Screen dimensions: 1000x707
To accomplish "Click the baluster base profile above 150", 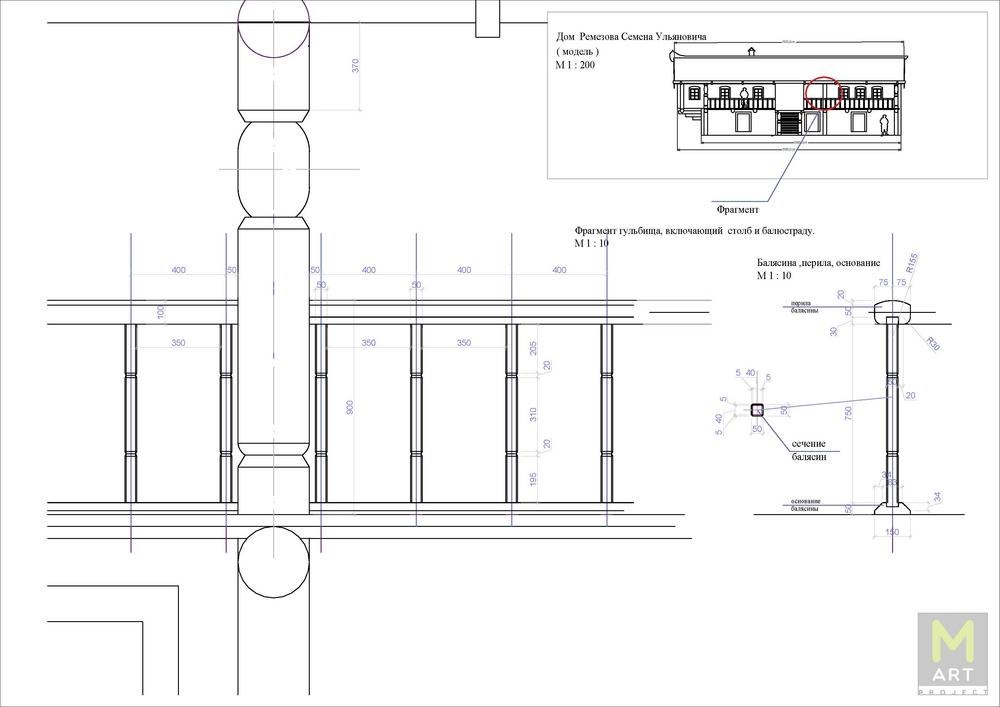I will pyautogui.click(x=889, y=506).
